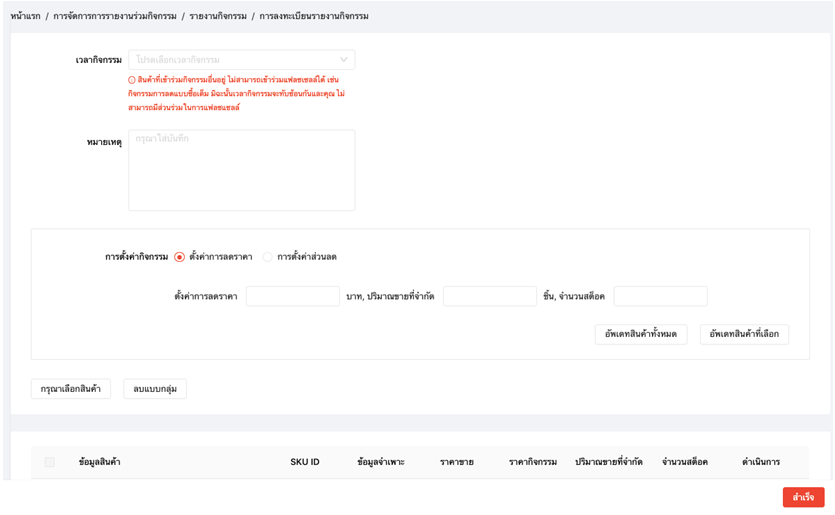
Task: Toggle the select-all checkbox in table header
Action: pyautogui.click(x=50, y=462)
